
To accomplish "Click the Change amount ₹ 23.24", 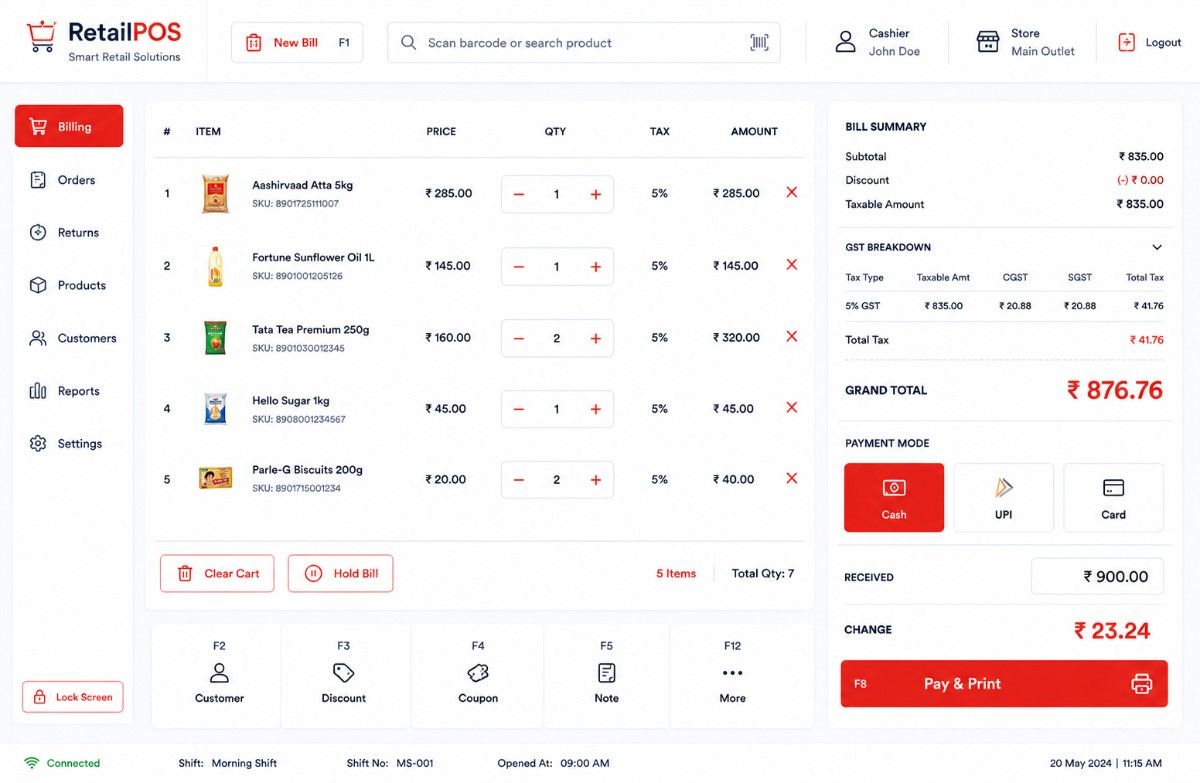I will (x=1112, y=630).
